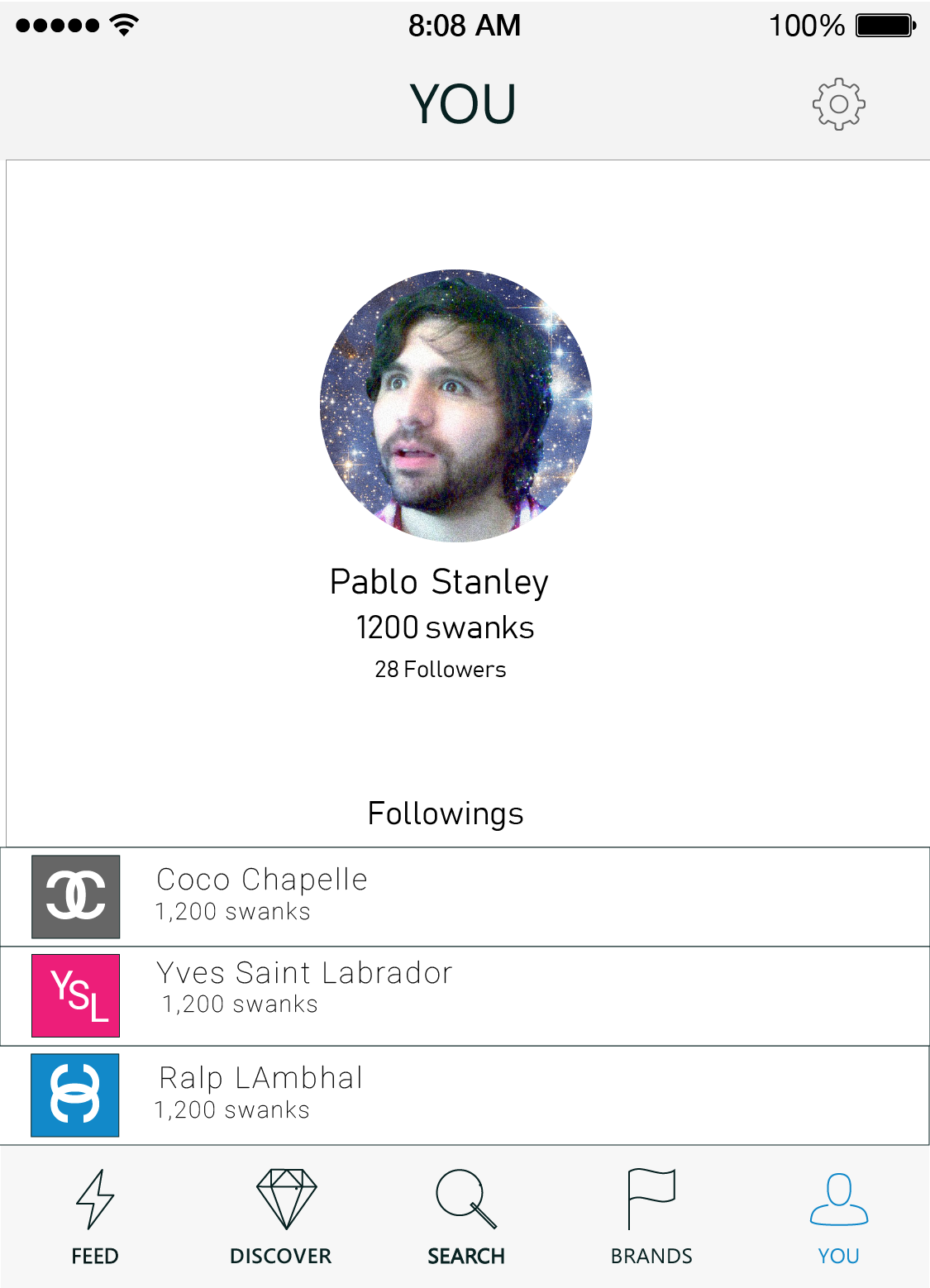930x1288 pixels.
Task: Switch to the DISCOVER tab label
Action: [x=281, y=1256]
